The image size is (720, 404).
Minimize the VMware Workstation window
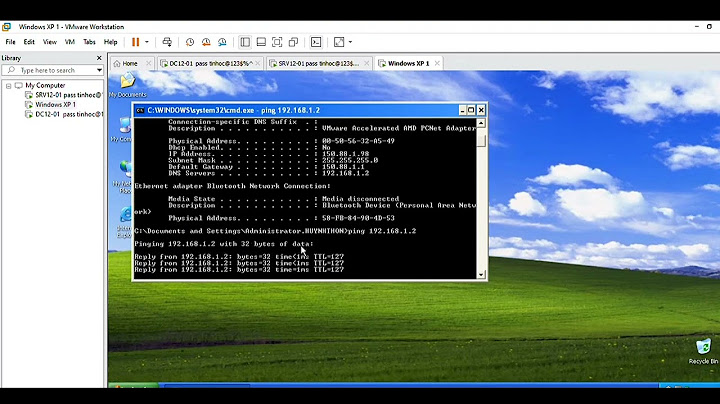pyautogui.click(x=697, y=27)
